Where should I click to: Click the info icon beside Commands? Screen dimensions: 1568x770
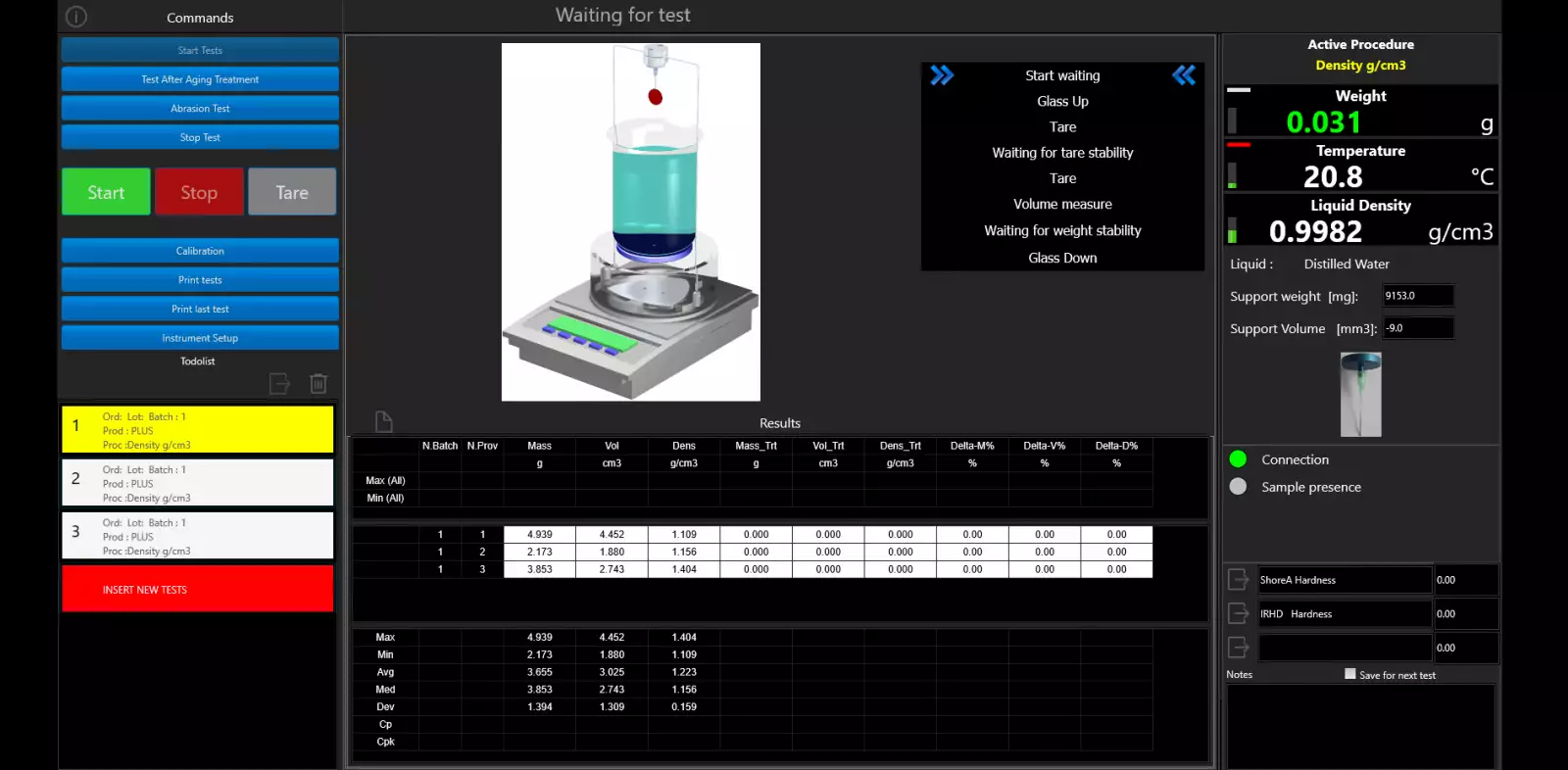pos(76,17)
